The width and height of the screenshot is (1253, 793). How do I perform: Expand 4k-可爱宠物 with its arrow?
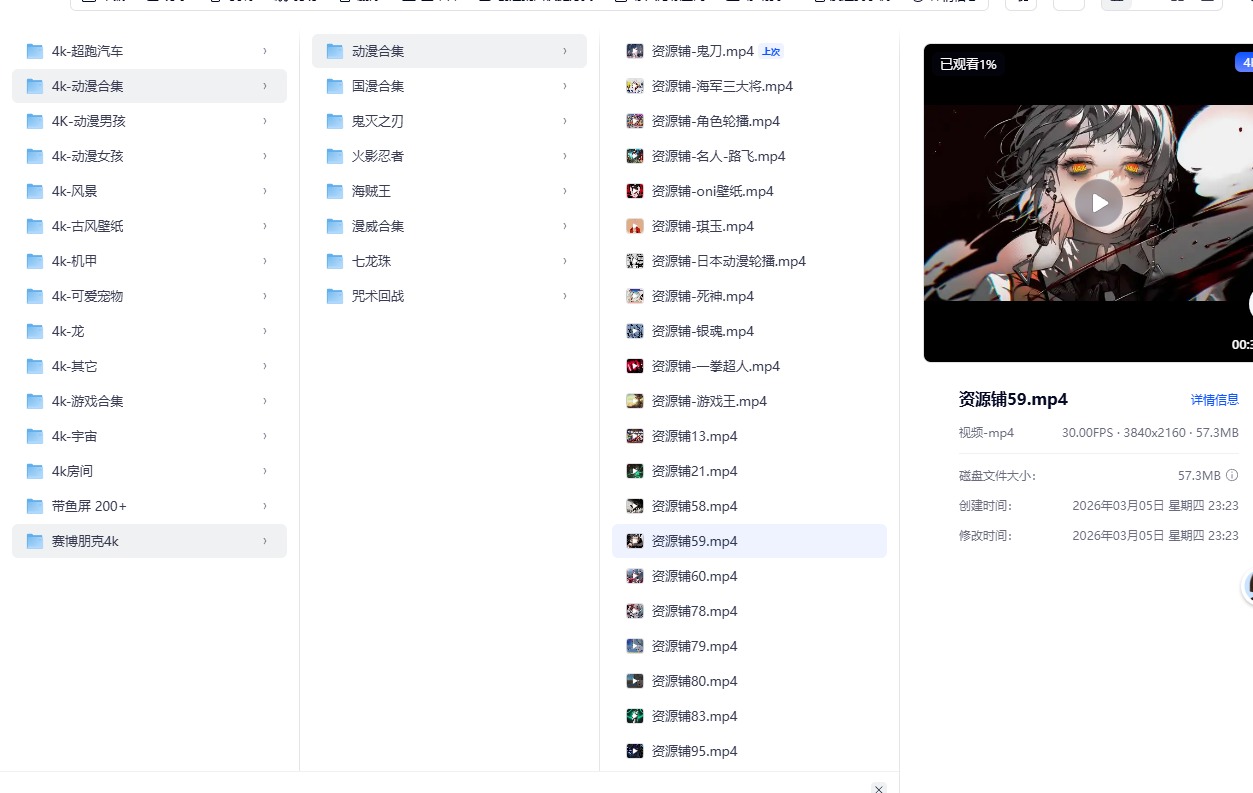tap(265, 296)
